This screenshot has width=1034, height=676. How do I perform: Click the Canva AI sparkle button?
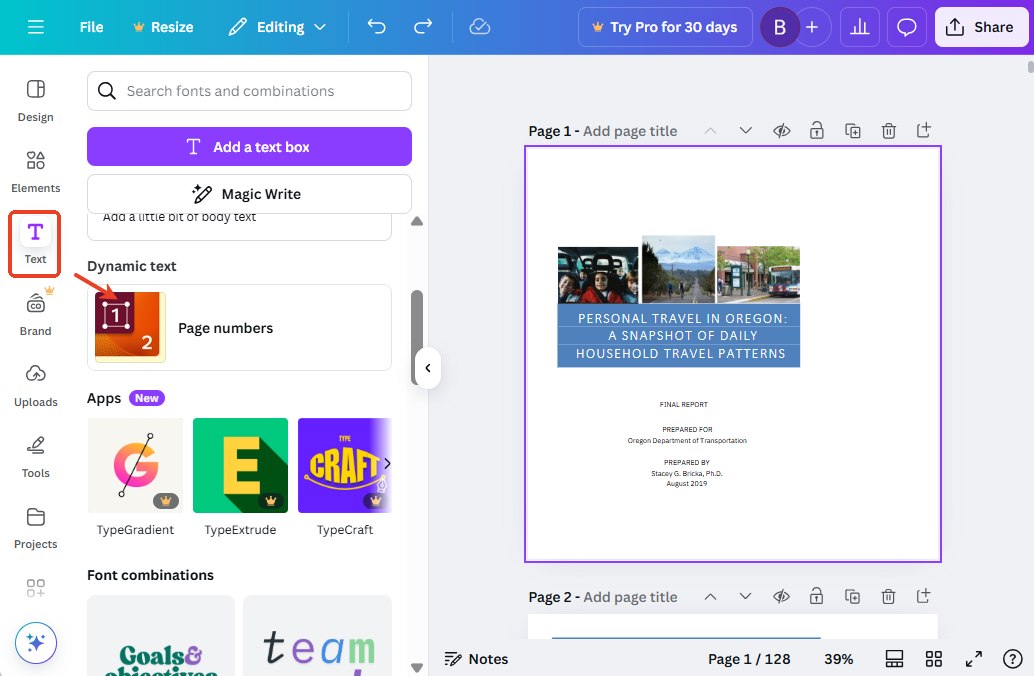click(35, 643)
